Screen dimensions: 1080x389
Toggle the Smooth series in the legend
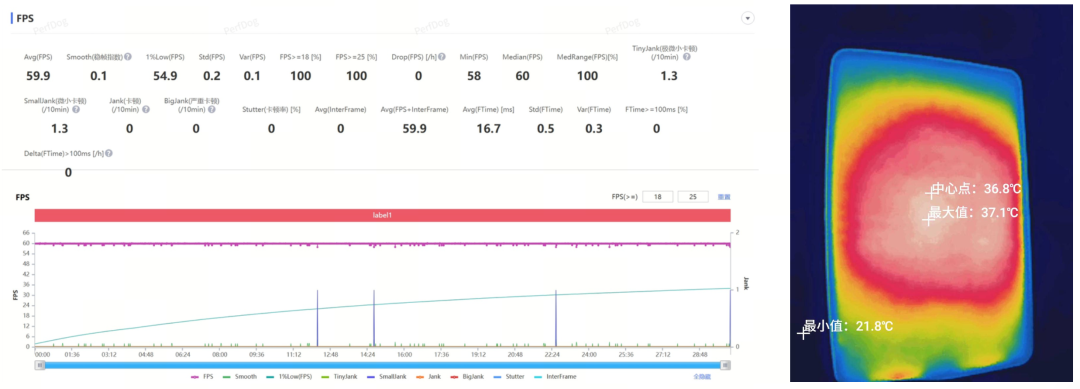coord(239,377)
